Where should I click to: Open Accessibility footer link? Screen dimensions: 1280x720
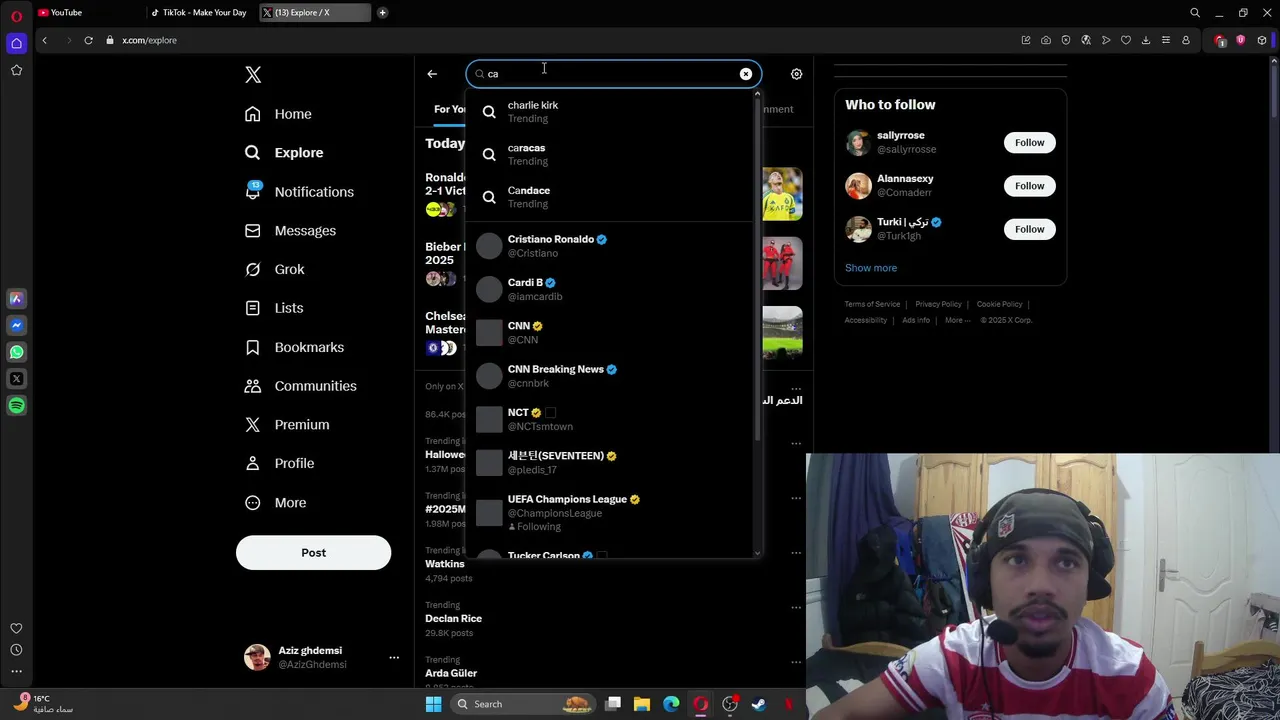click(866, 320)
